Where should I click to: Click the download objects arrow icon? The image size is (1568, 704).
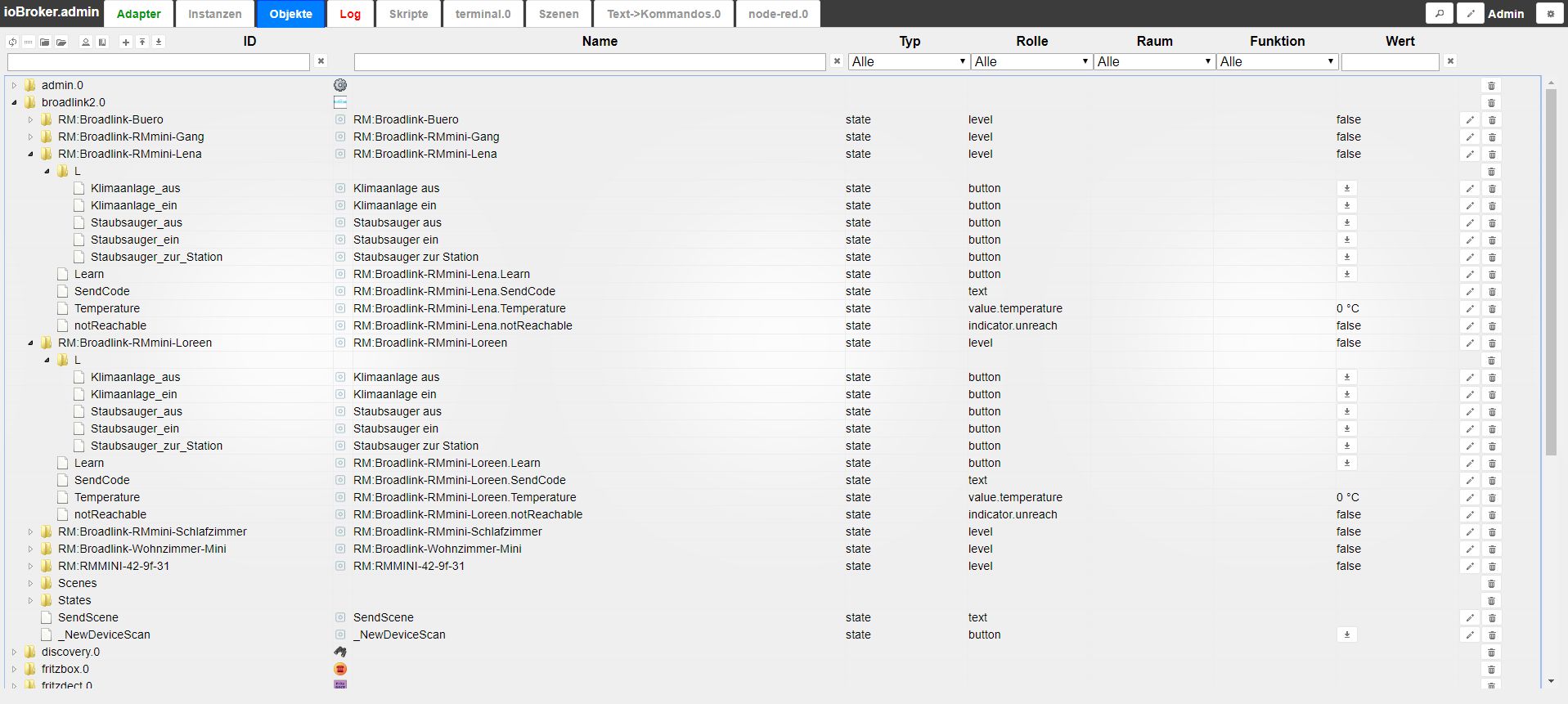(x=159, y=42)
